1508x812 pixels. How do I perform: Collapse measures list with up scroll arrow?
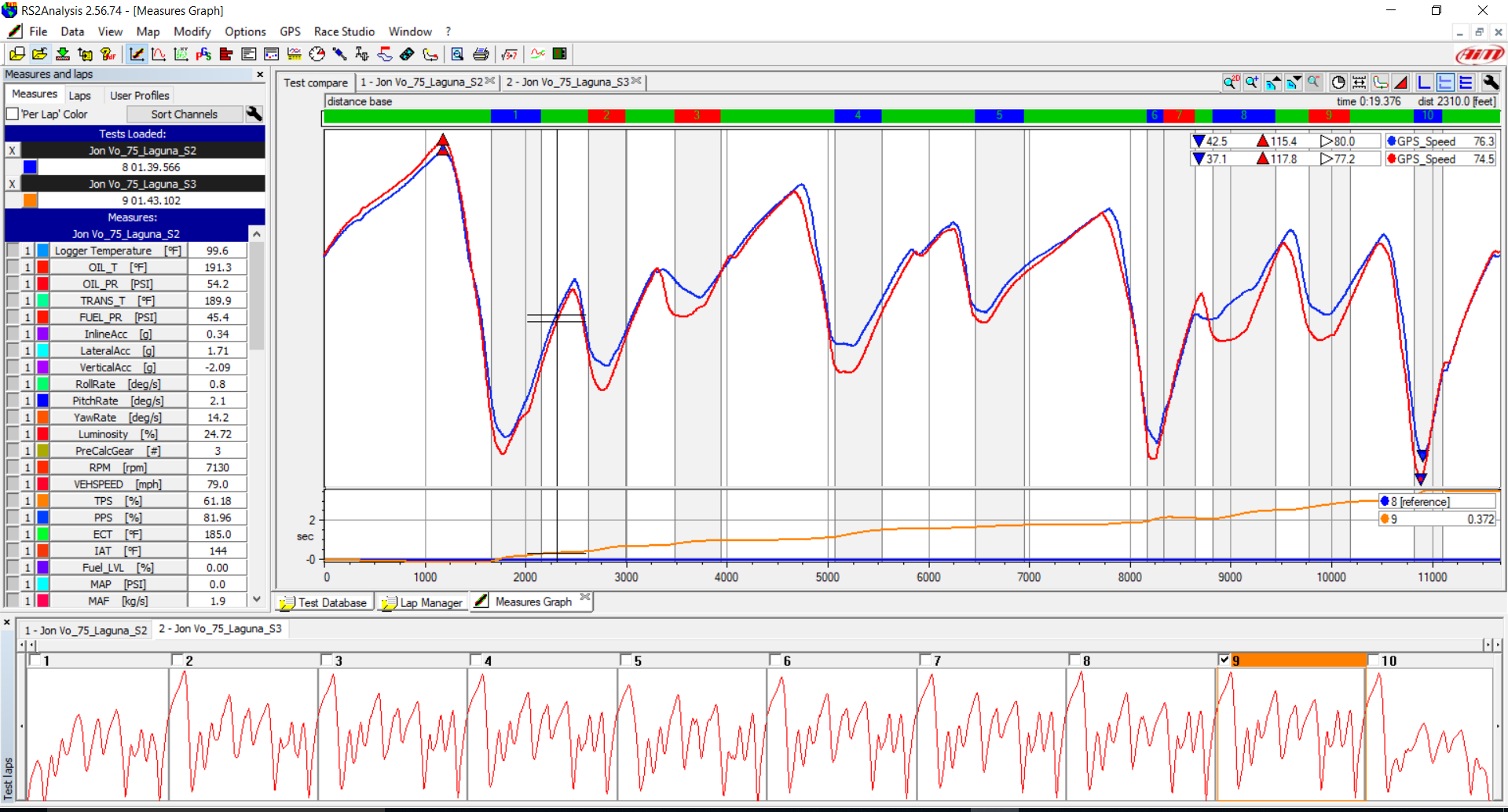tap(256, 234)
